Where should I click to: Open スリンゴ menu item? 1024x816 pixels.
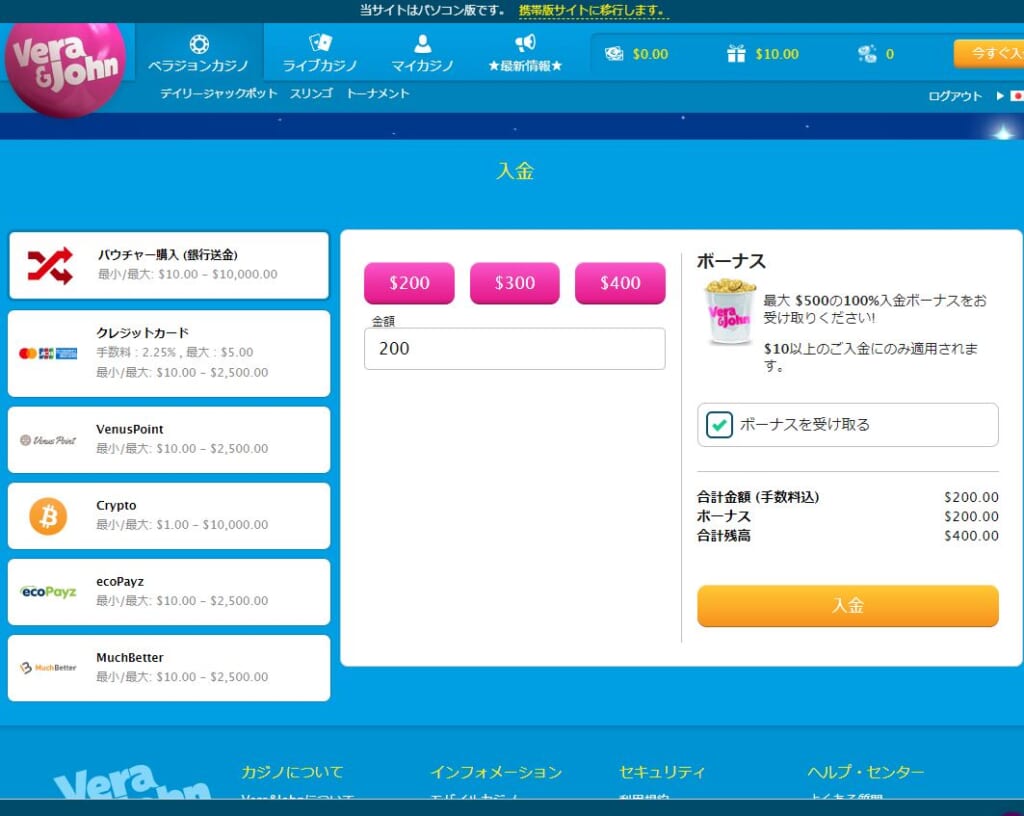(x=311, y=93)
